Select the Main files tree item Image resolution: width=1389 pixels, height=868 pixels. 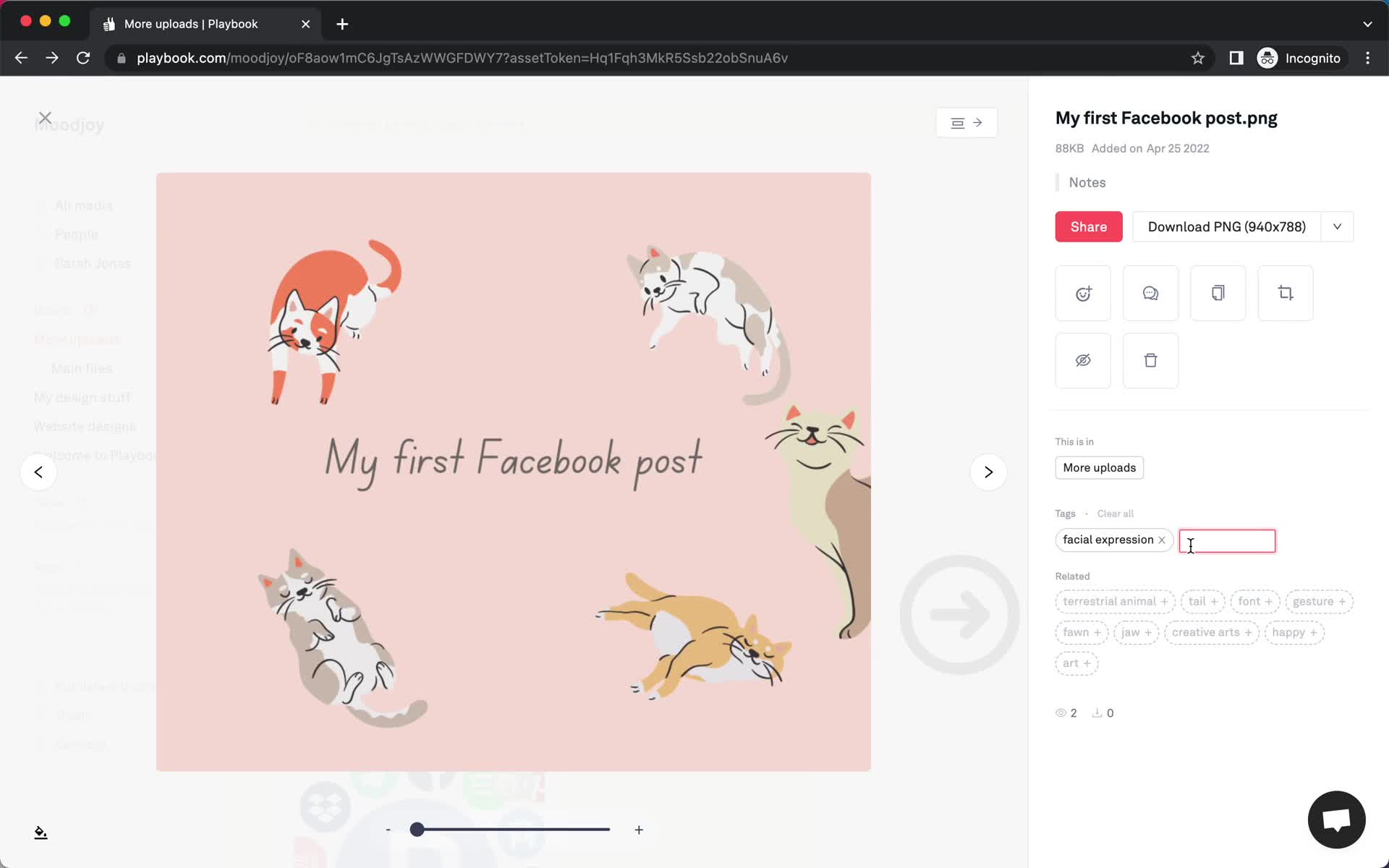click(x=82, y=368)
